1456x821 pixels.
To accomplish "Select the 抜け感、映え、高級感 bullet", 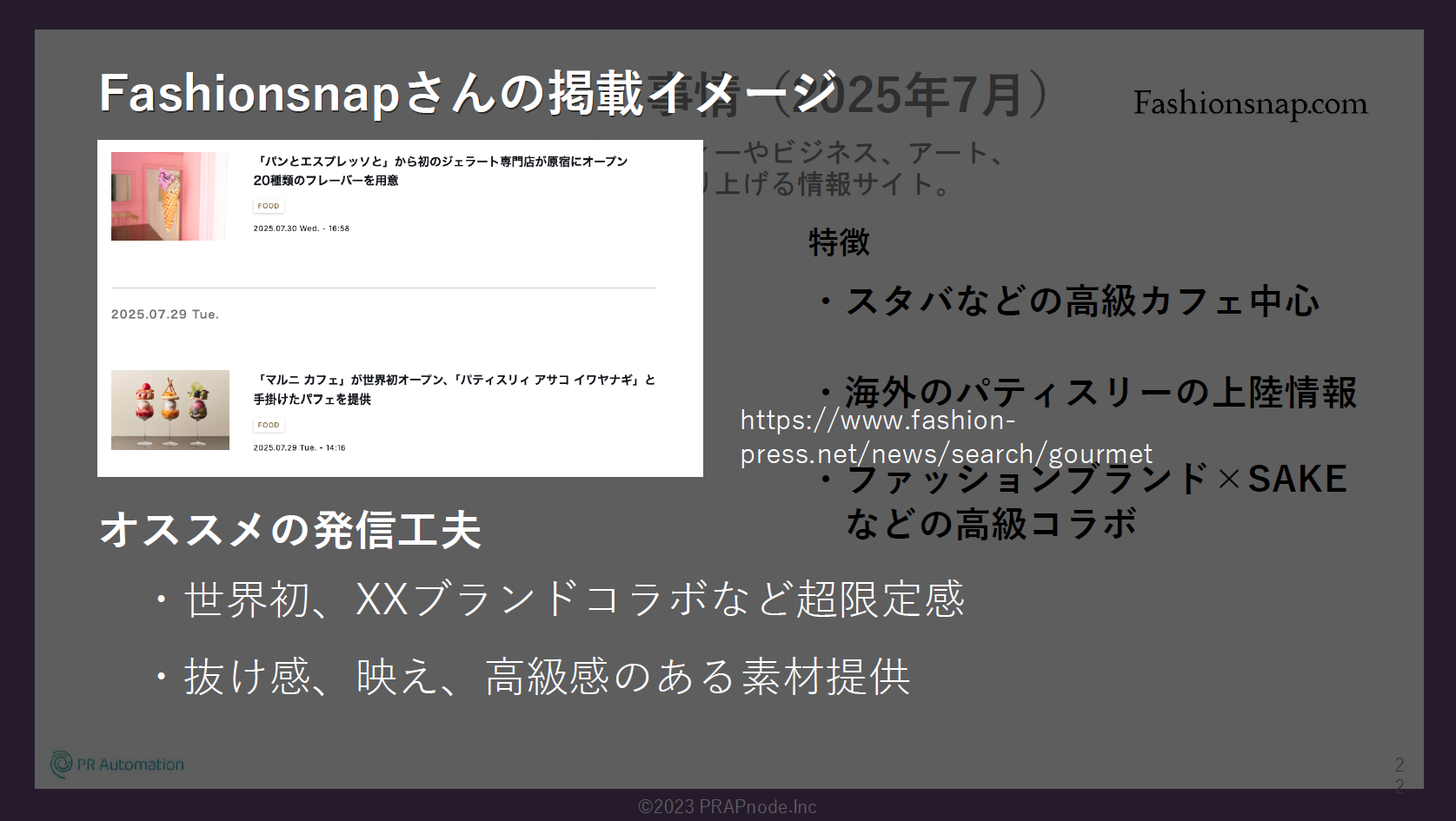I will click(546, 677).
